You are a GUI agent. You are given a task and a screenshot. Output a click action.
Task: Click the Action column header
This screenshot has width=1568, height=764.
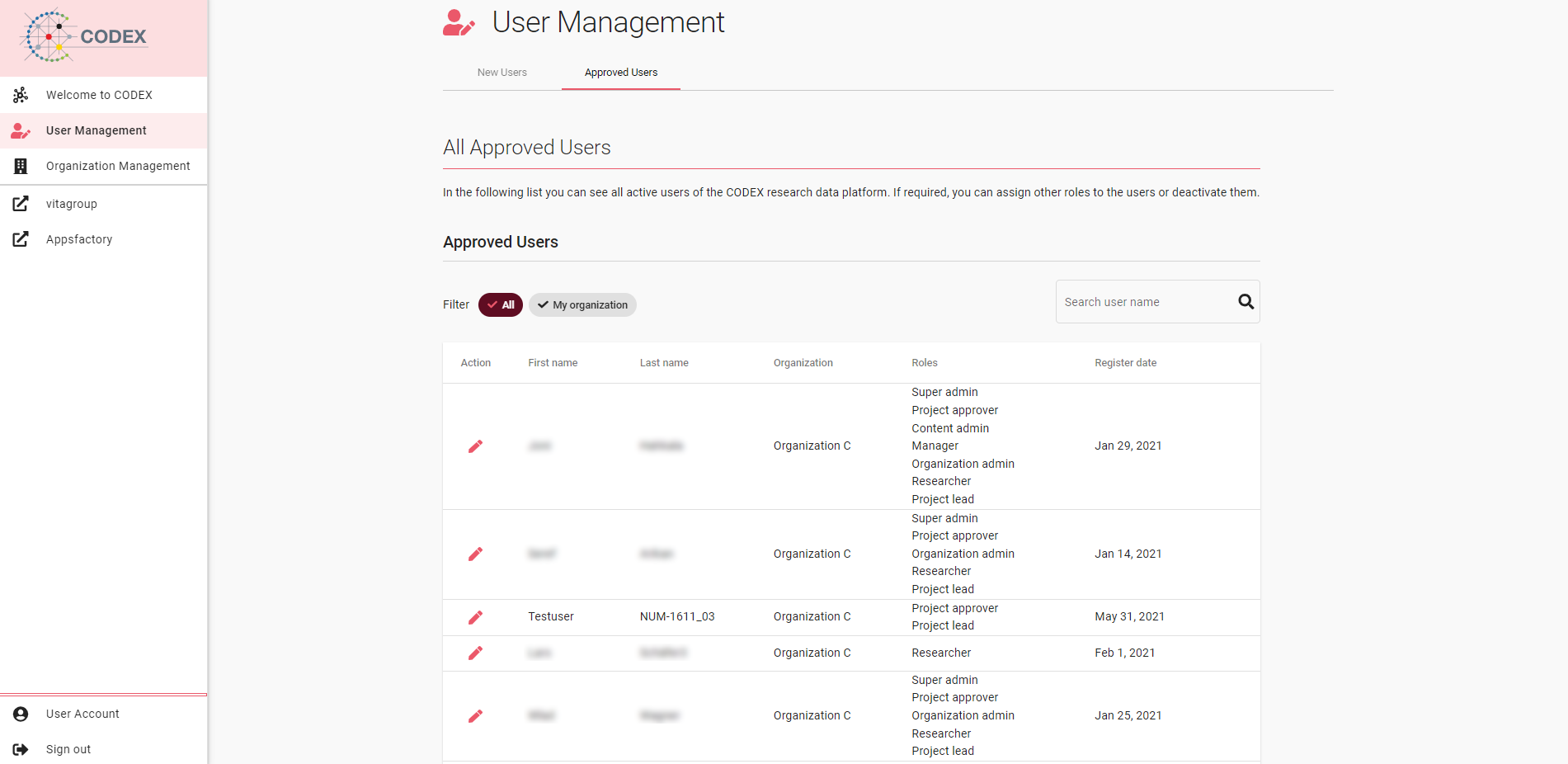[476, 363]
